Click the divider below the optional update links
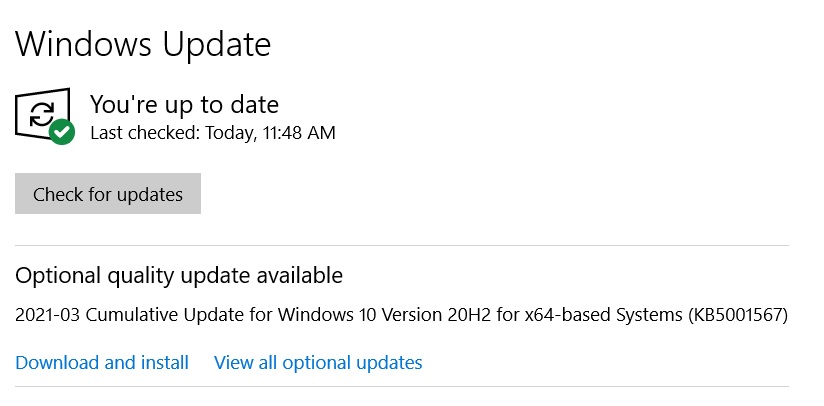 pos(401,386)
